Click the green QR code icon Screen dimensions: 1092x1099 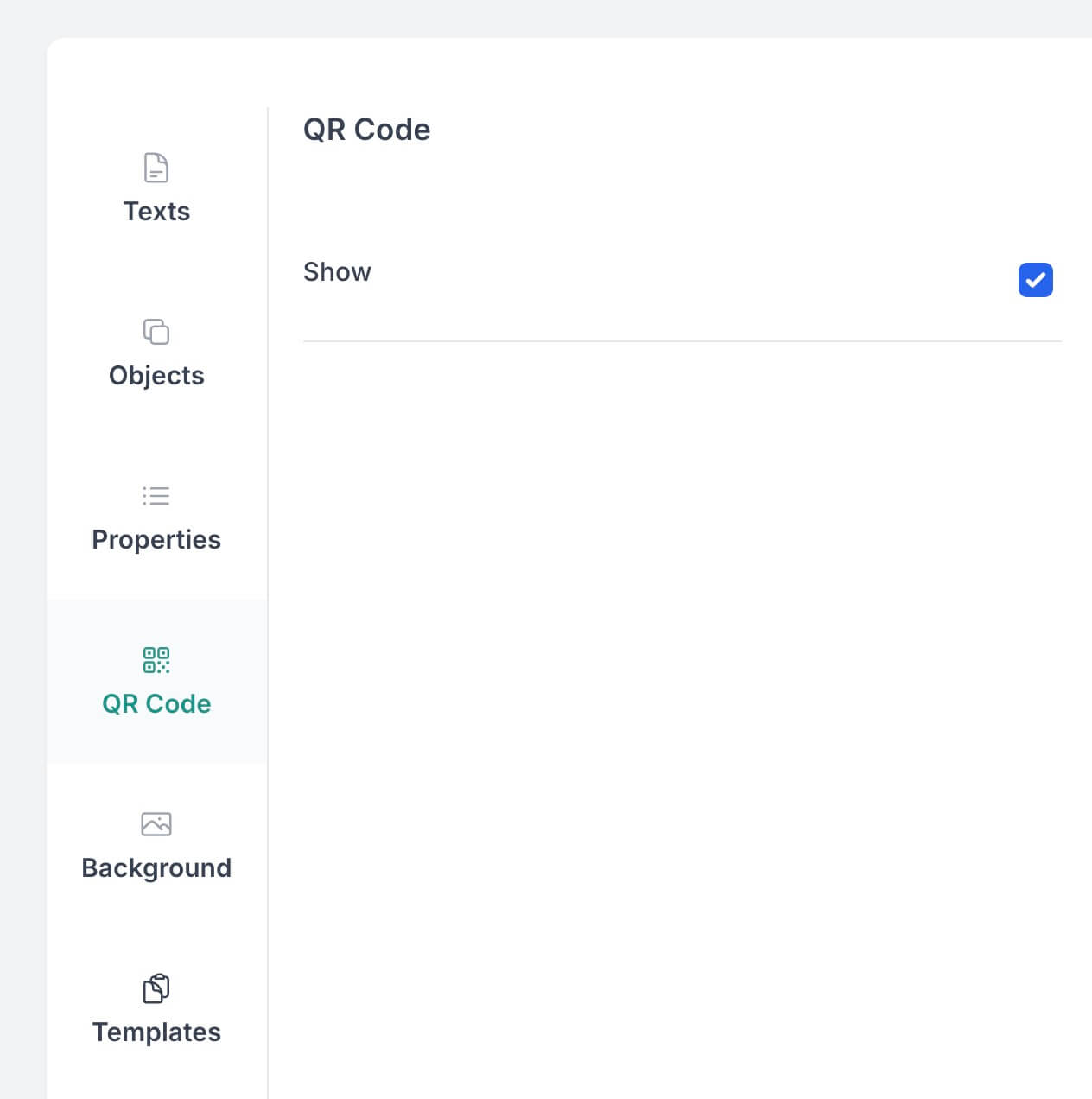(156, 660)
